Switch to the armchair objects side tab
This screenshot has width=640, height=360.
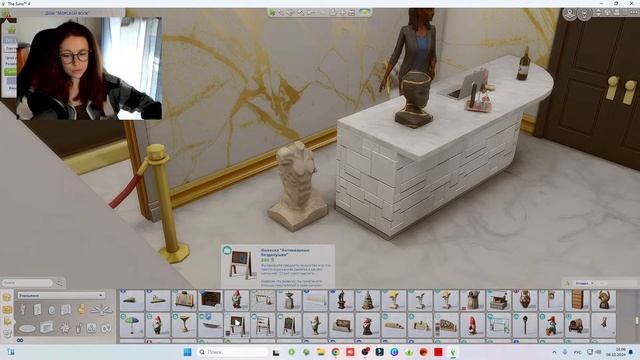pyautogui.click(x=7, y=322)
